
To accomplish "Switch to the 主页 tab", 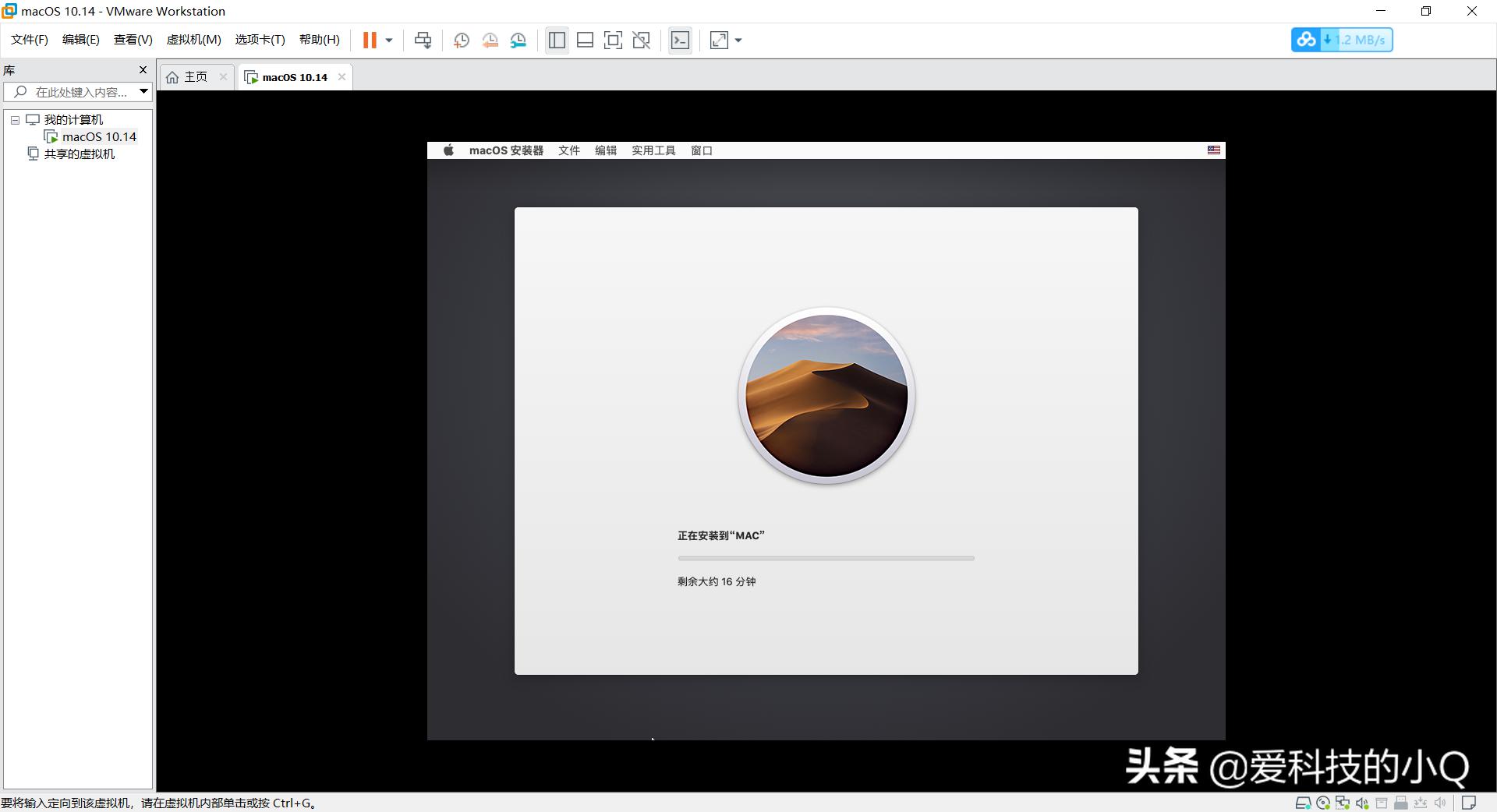I will 194,76.
